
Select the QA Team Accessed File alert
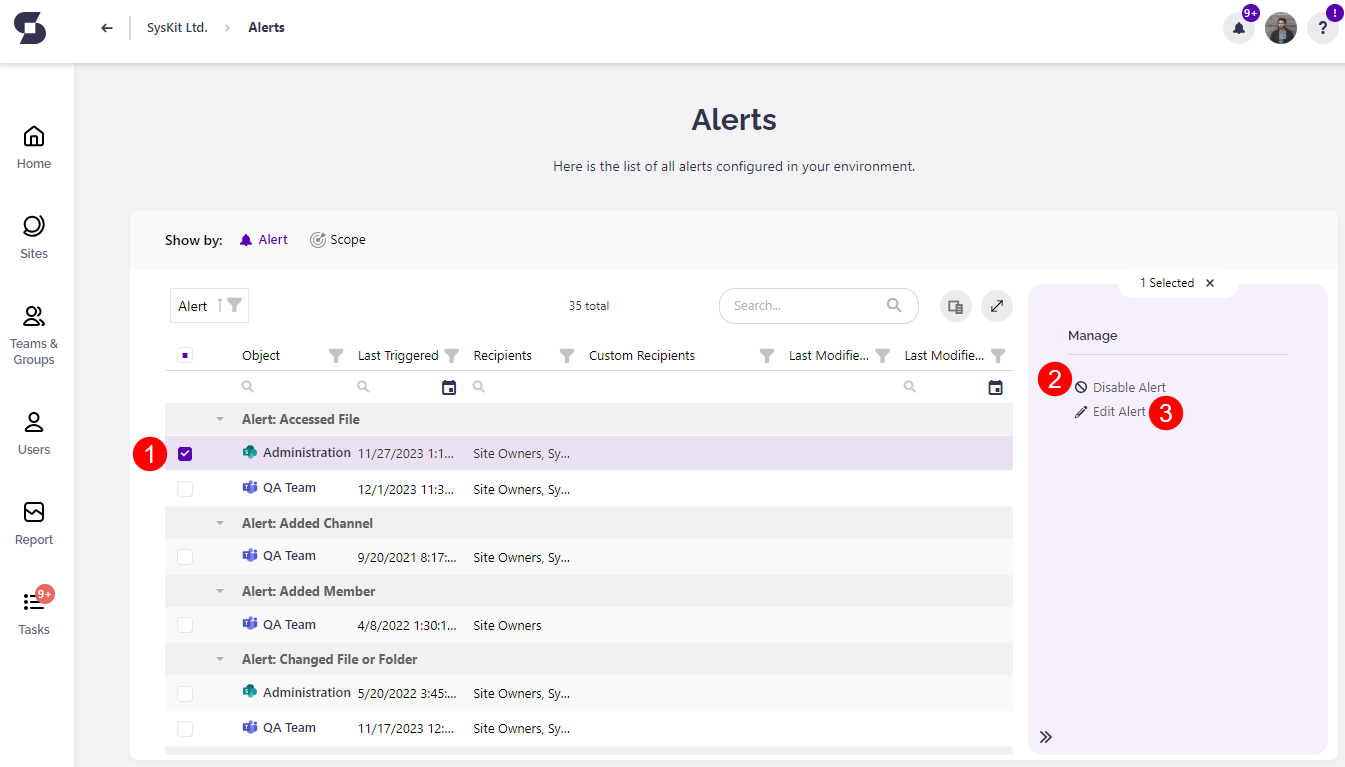[x=185, y=488]
